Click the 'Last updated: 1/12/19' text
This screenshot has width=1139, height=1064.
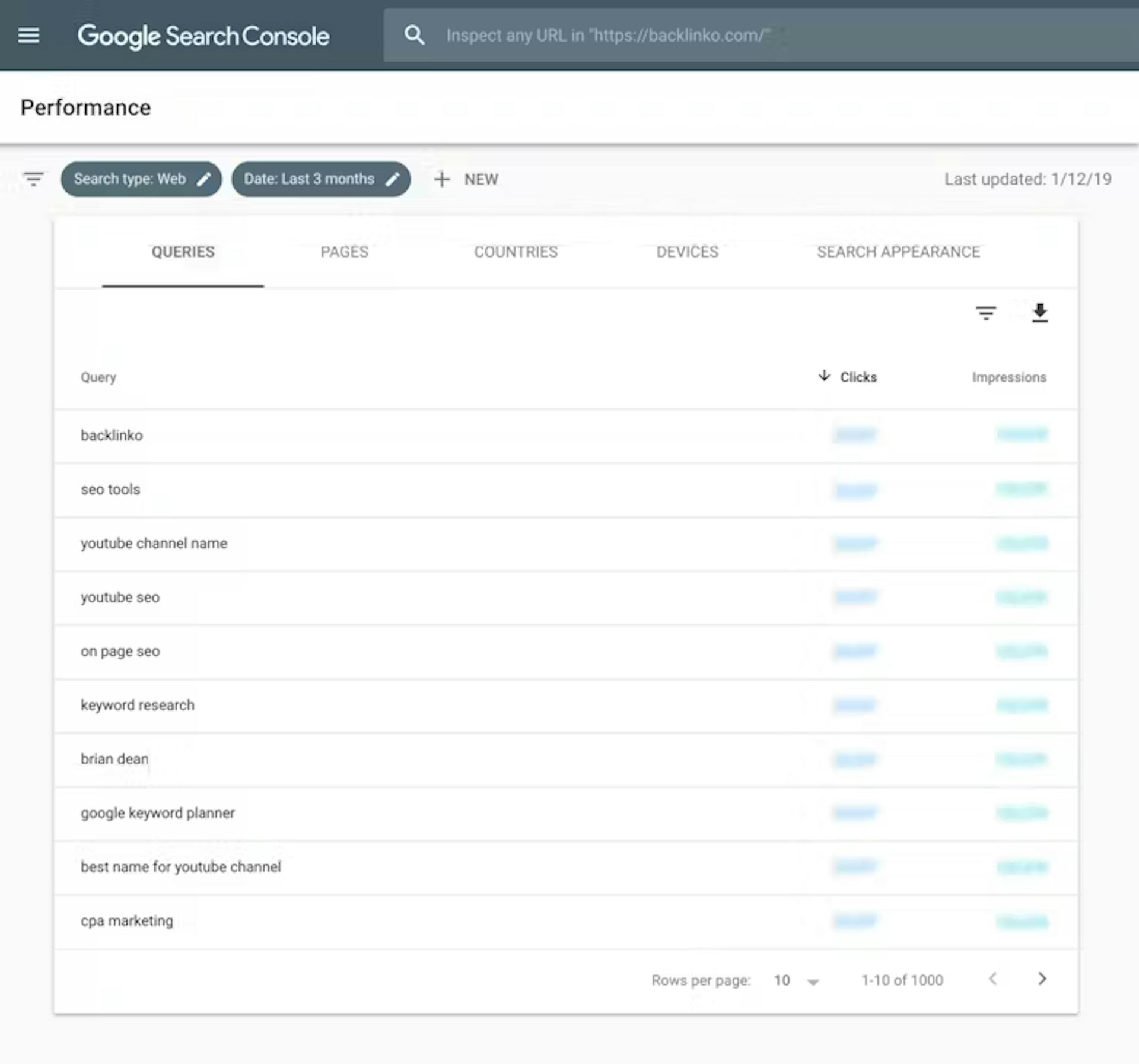1027,179
